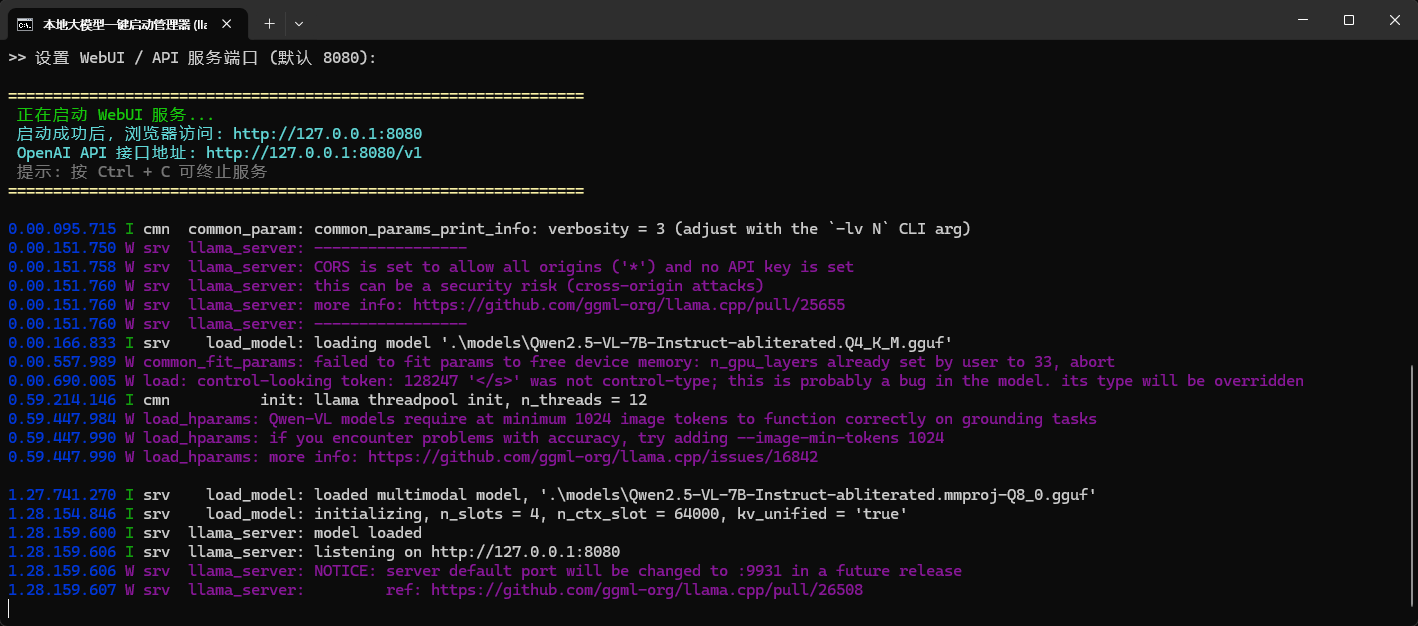The width and height of the screenshot is (1418, 626).
Task: Click timestamp 0.00.557.989
Action: pos(62,362)
